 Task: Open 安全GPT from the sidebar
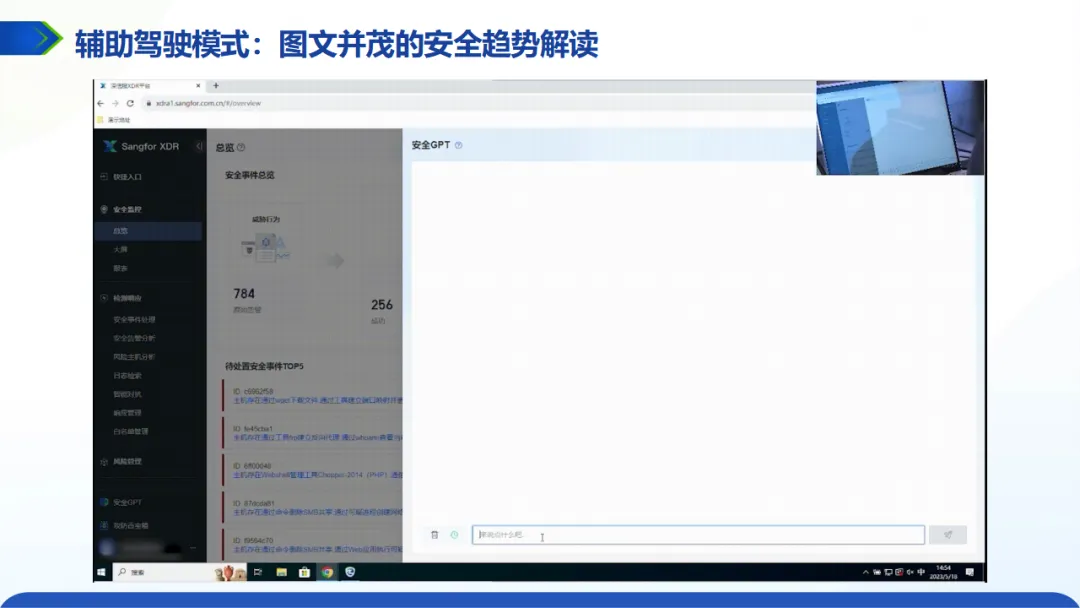(127, 502)
